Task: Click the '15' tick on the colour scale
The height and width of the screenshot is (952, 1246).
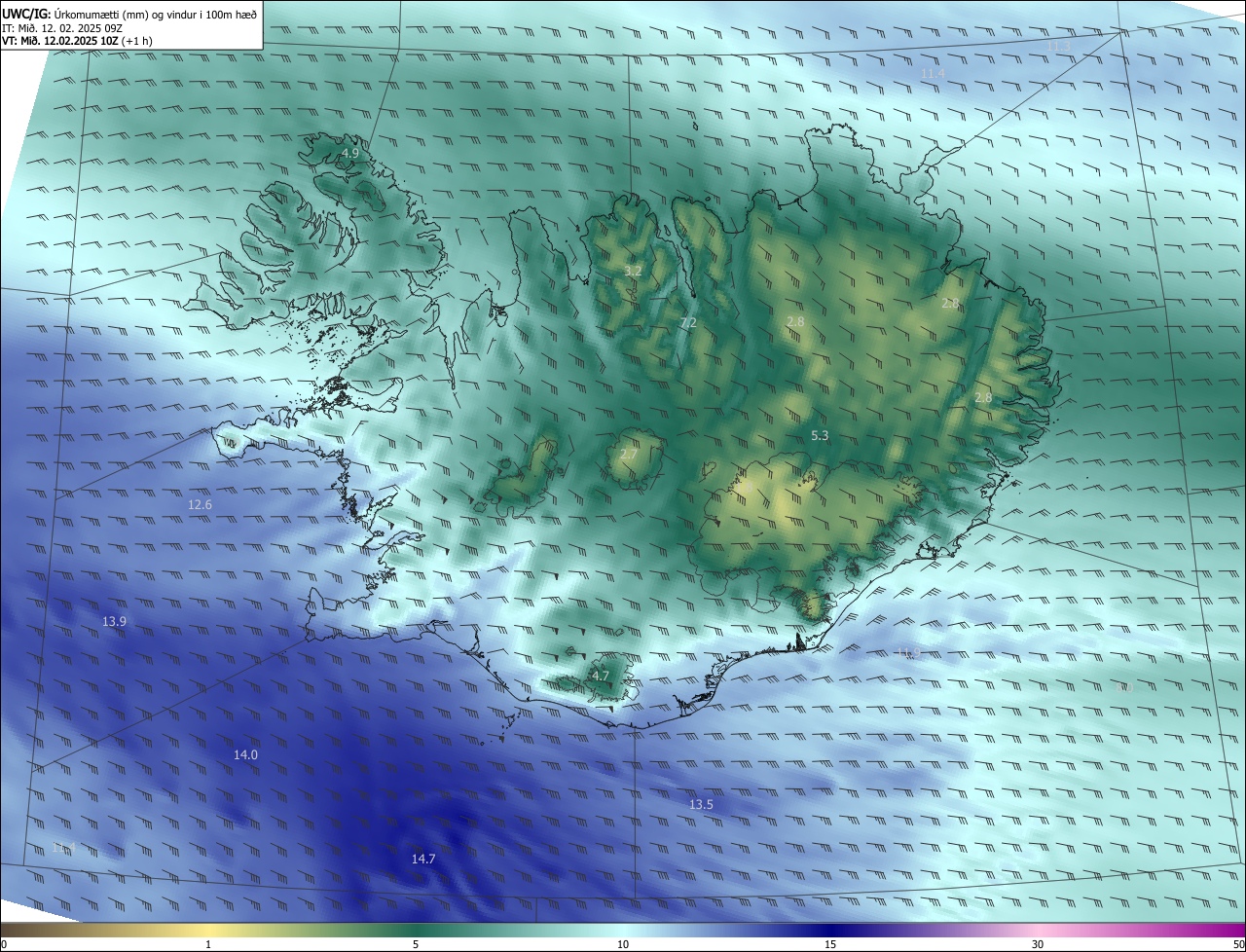Action: [830, 944]
